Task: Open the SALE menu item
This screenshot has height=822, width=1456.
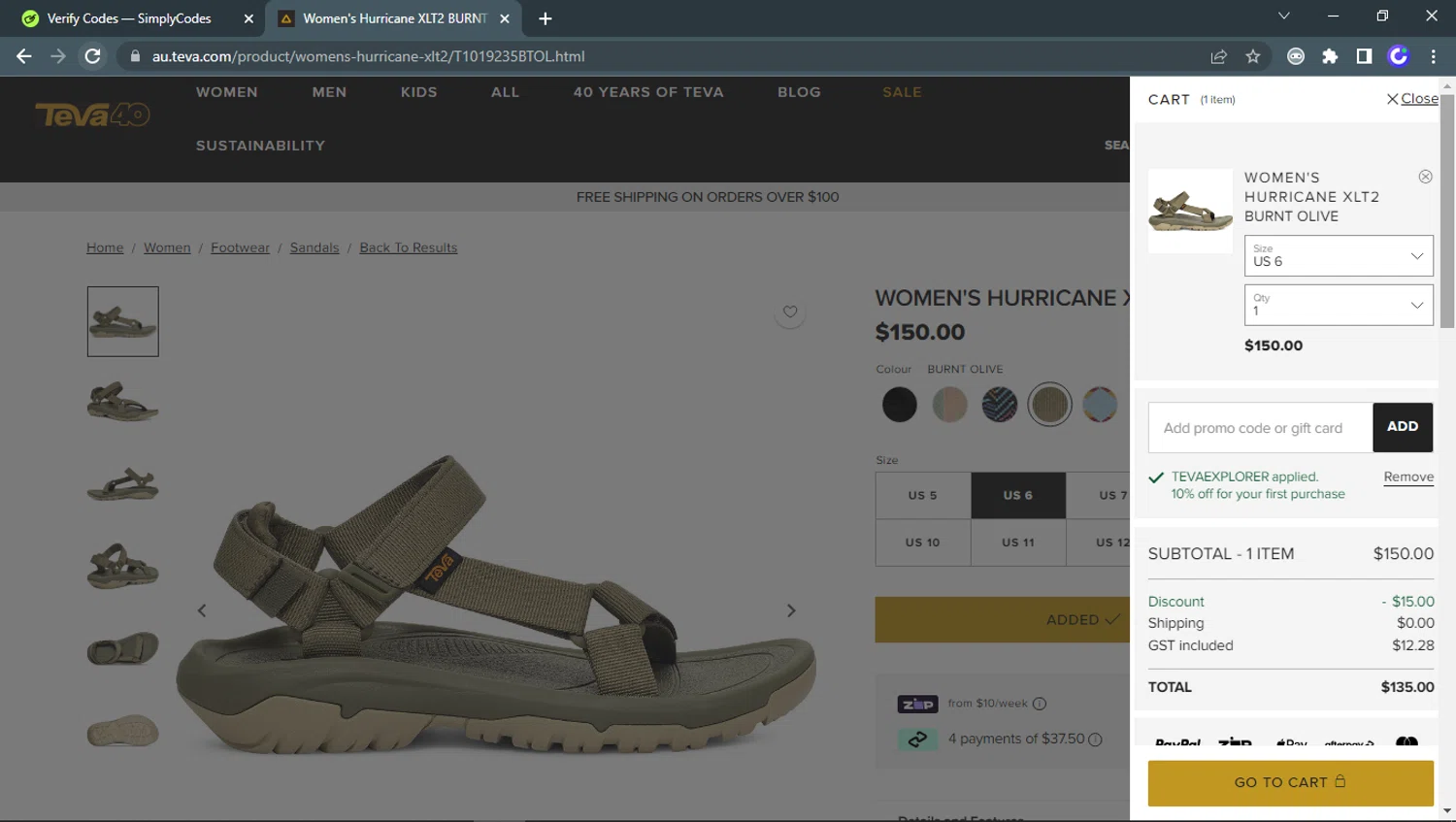Action: click(902, 92)
